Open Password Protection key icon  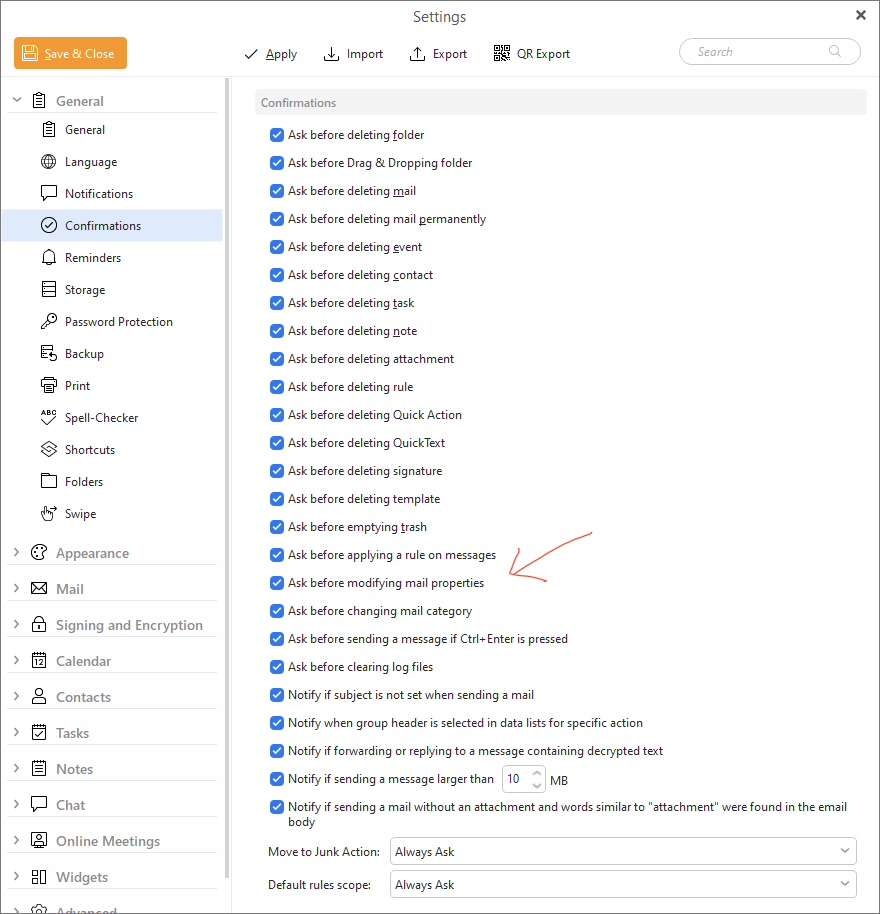coord(48,322)
